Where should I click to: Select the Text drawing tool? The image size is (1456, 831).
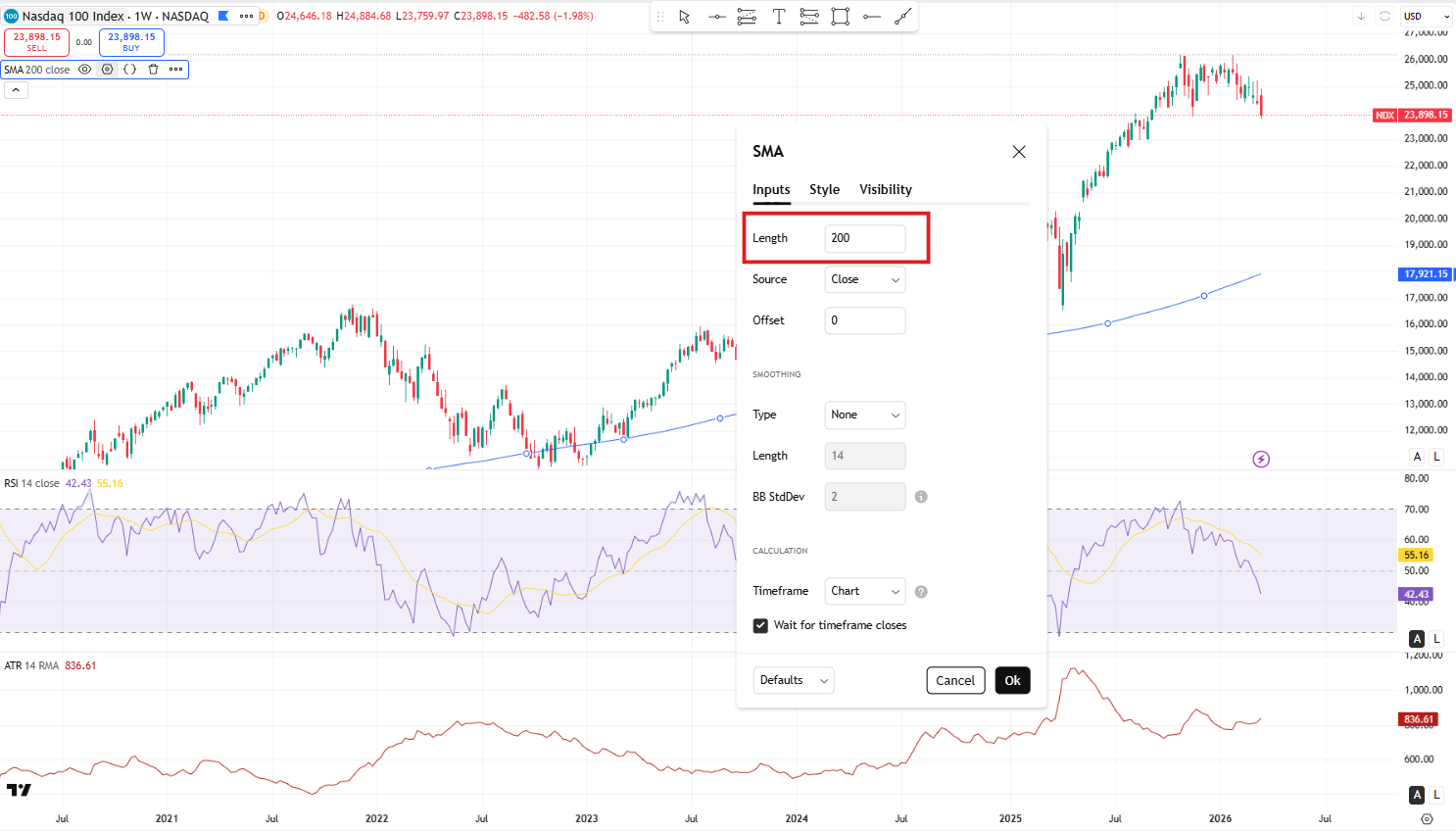click(778, 17)
